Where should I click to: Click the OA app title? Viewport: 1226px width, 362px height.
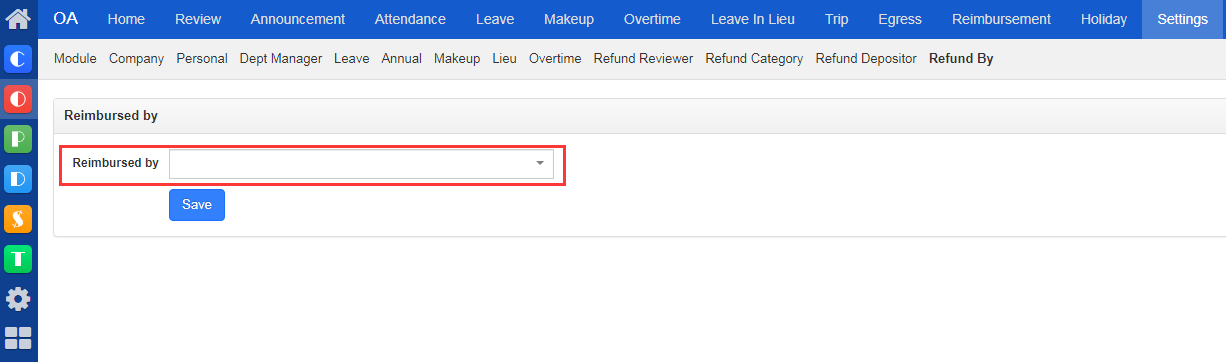click(x=66, y=19)
